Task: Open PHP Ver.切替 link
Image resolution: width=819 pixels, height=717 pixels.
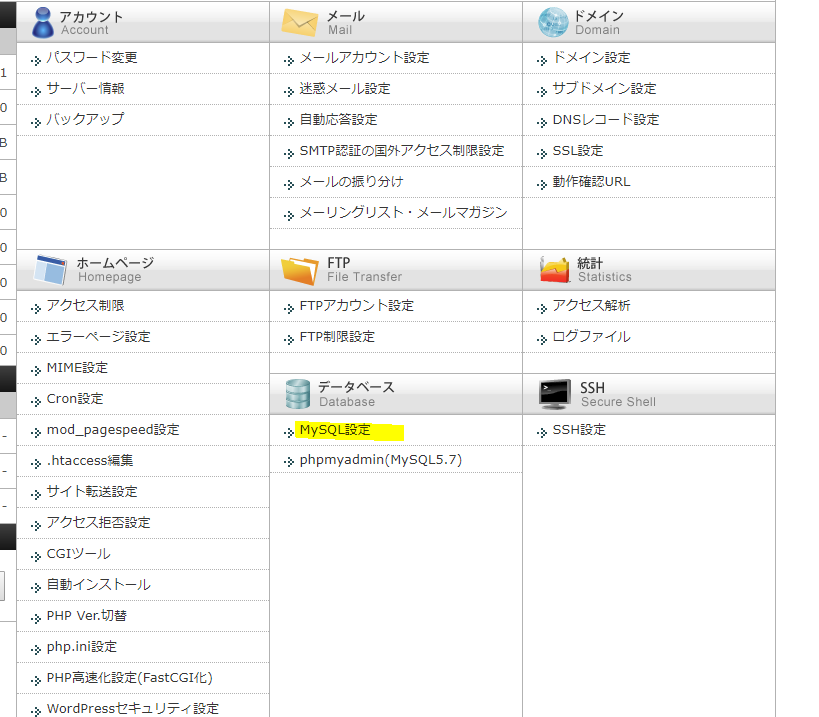Action: [x=87, y=616]
